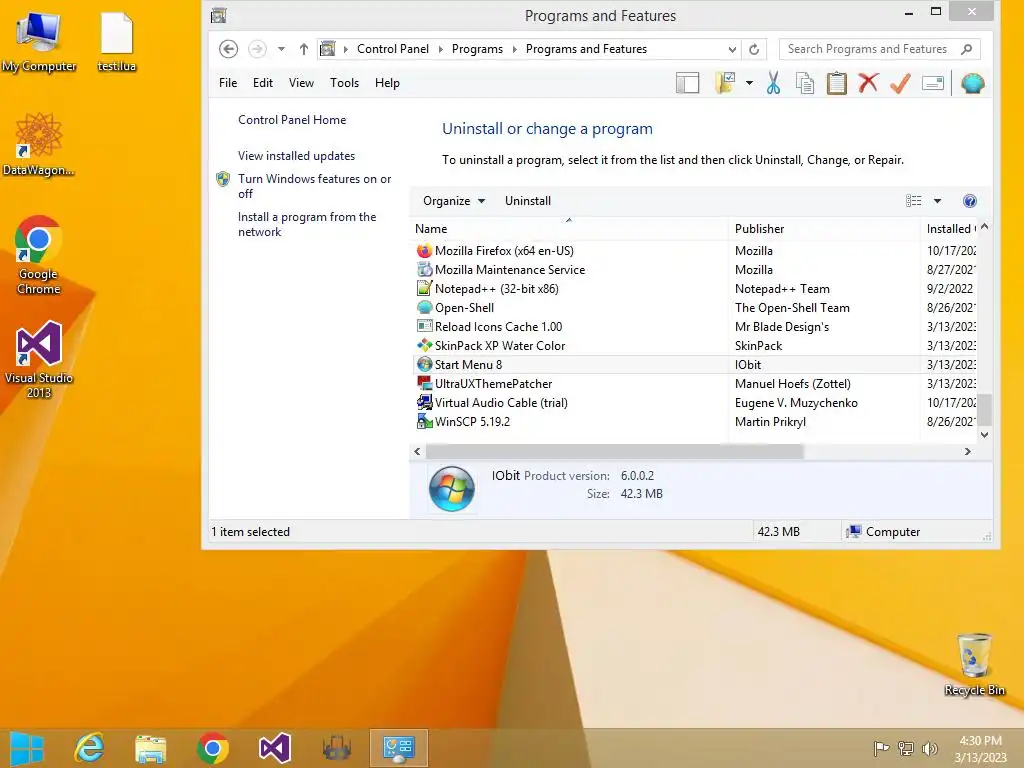Open the Tools menu
Screen dimensions: 1024x768
pyautogui.click(x=344, y=83)
